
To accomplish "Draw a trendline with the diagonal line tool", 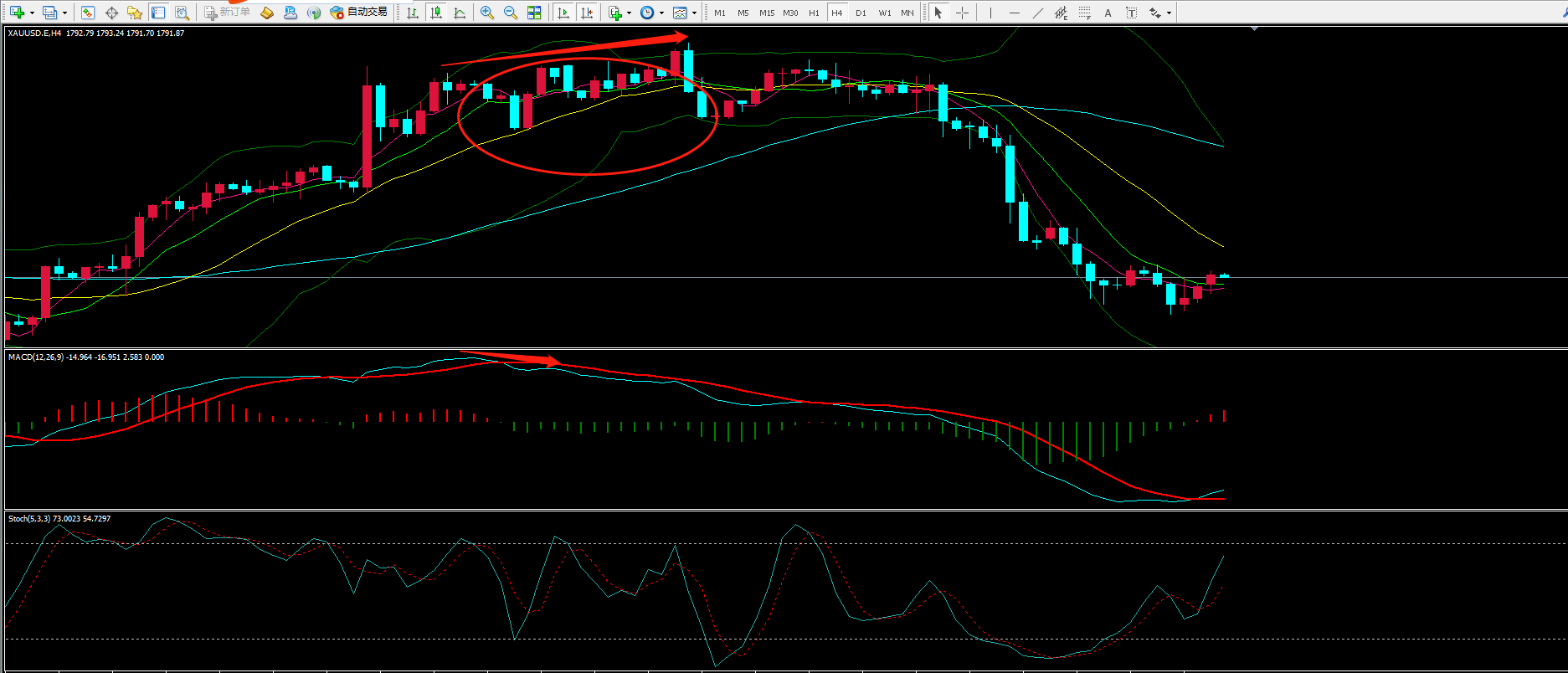I will (x=1038, y=13).
